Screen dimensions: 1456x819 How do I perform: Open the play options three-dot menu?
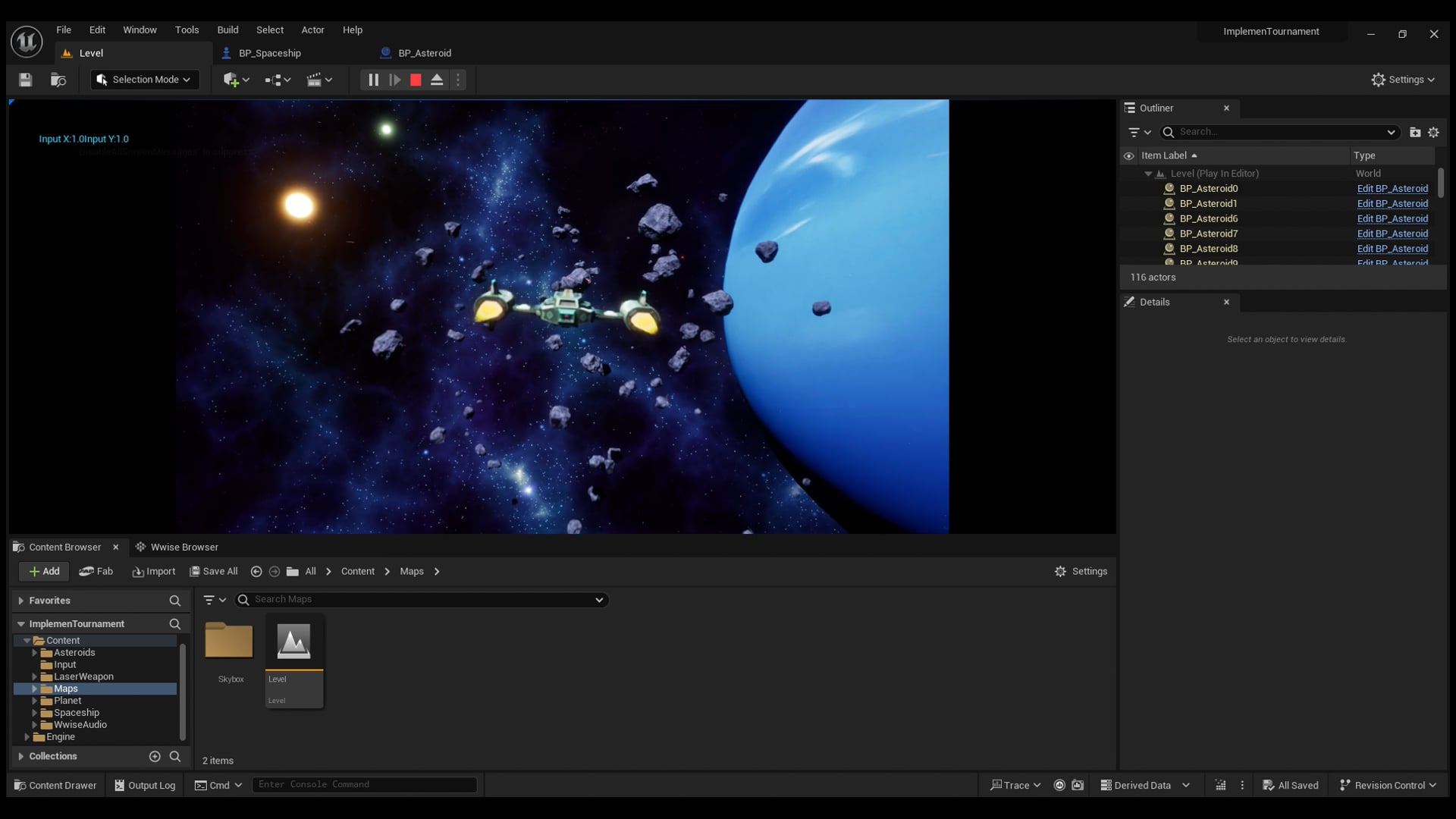[x=458, y=80]
